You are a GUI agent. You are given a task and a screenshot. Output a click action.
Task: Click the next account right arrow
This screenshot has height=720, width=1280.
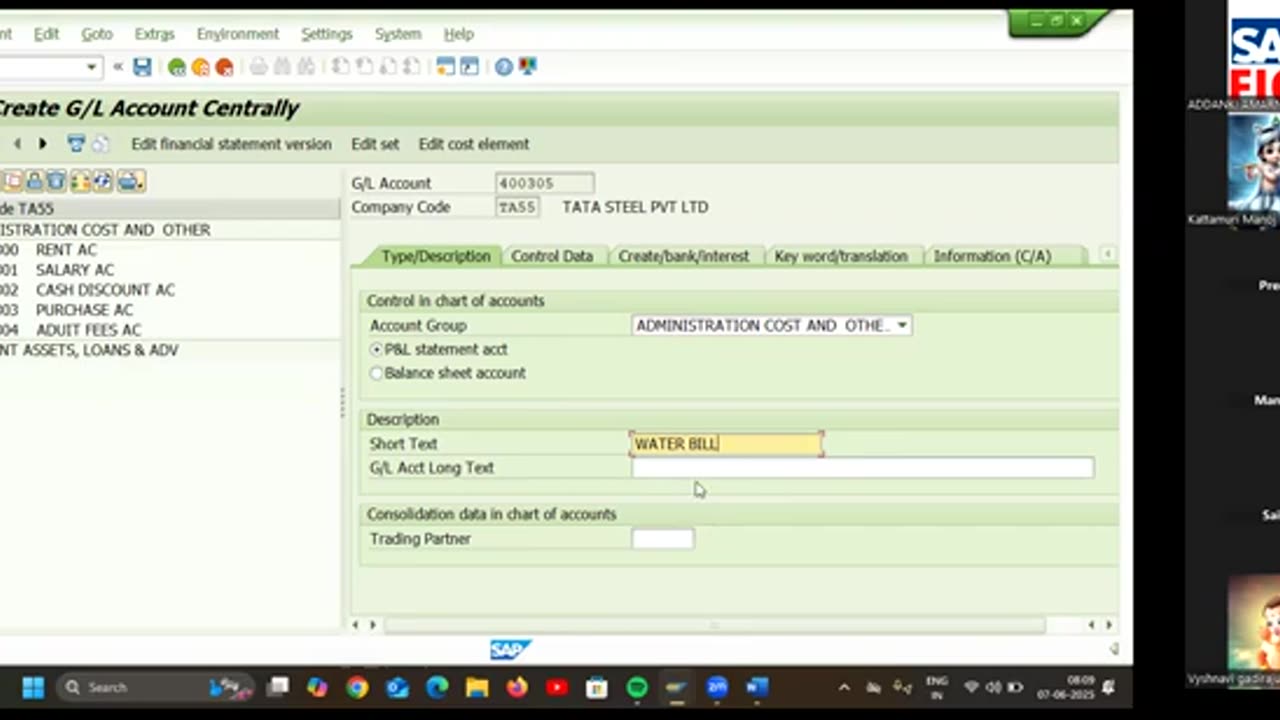42,144
